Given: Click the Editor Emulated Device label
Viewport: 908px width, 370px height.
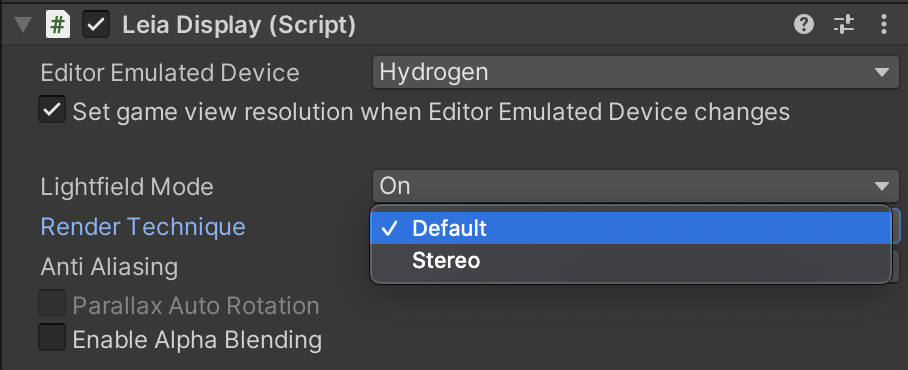Looking at the screenshot, I should coord(170,73).
